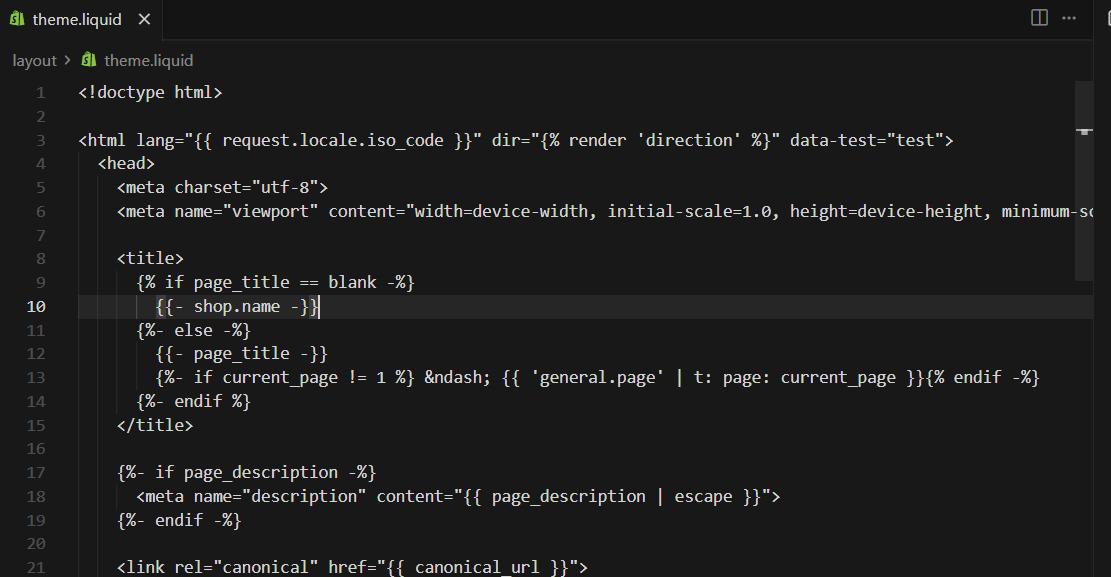Click the breadcrumb chevron after layout
This screenshot has height=577, width=1111.
(x=67, y=60)
